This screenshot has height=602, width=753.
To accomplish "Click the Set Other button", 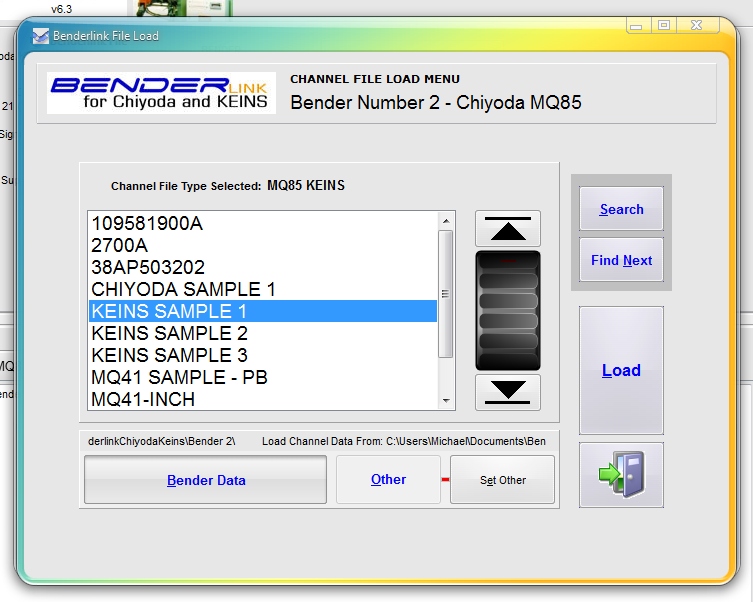I will [502, 480].
